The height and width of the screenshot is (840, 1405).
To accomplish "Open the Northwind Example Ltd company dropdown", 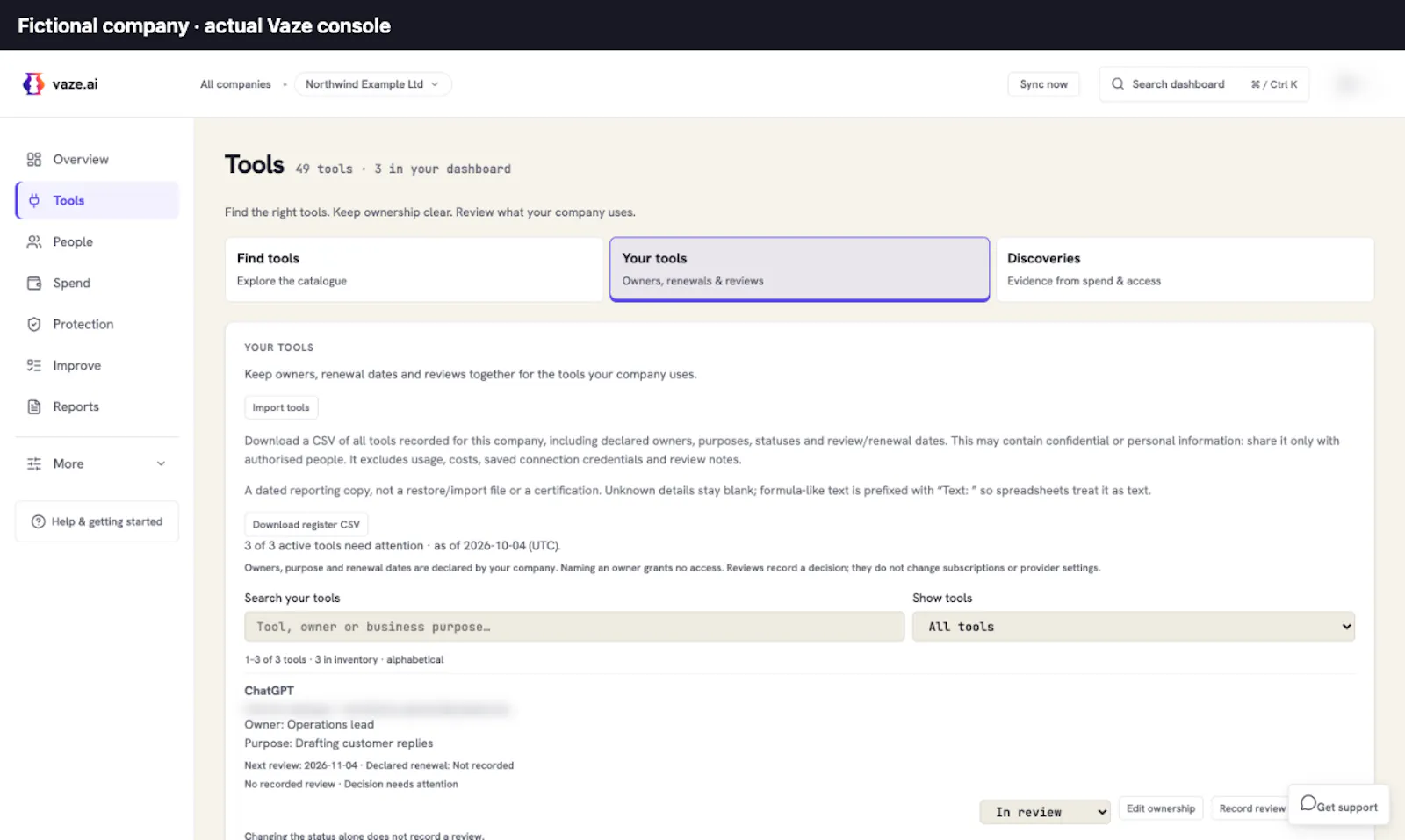I will 373,84.
